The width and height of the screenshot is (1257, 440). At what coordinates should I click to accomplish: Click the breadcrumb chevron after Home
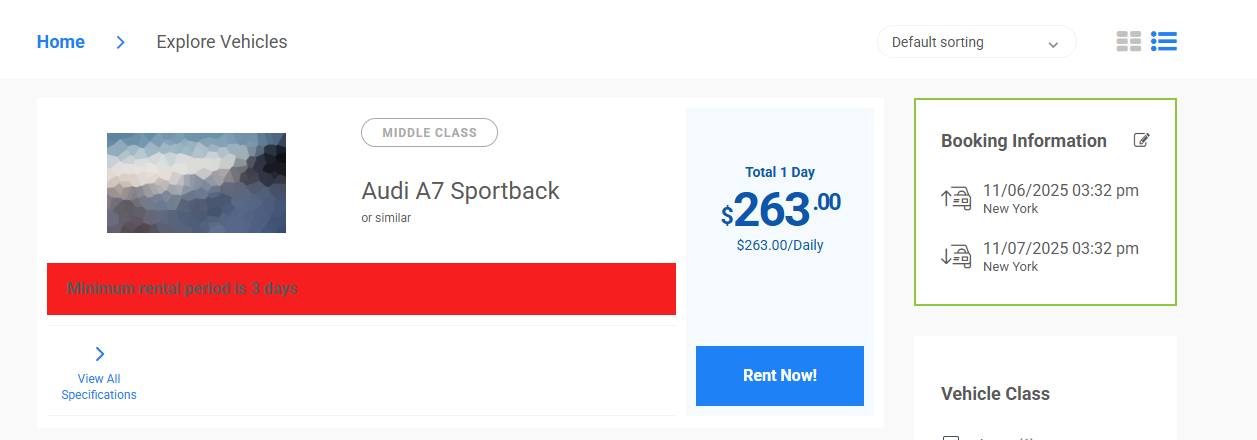(x=120, y=42)
